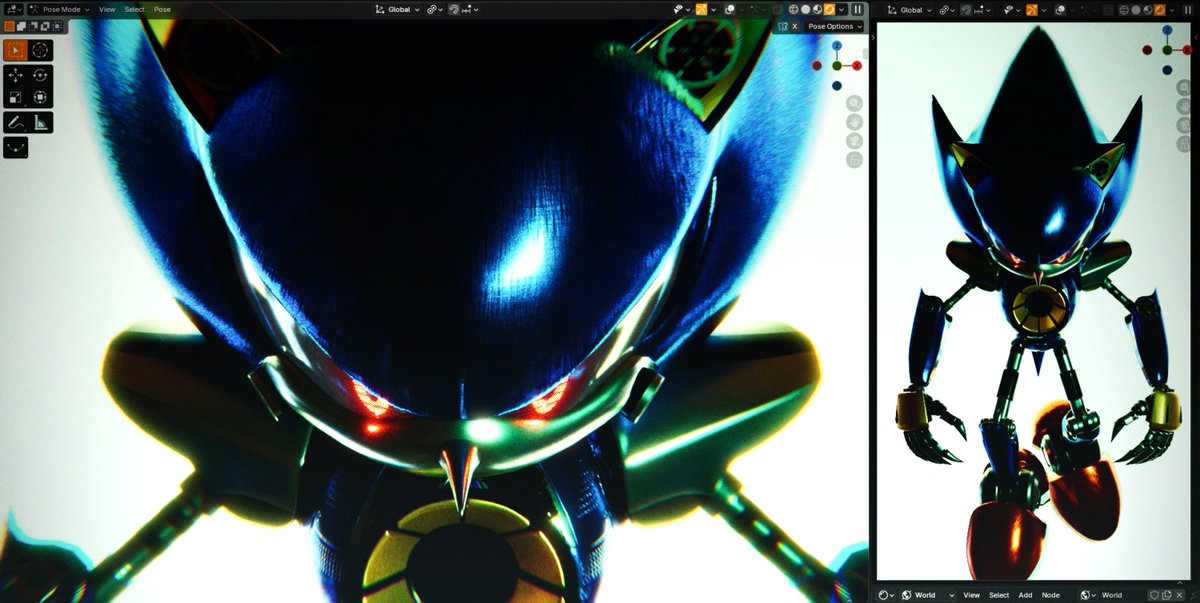Image resolution: width=1200 pixels, height=603 pixels.
Task: Toggle camera view in right viewport
Action: coord(1184,126)
